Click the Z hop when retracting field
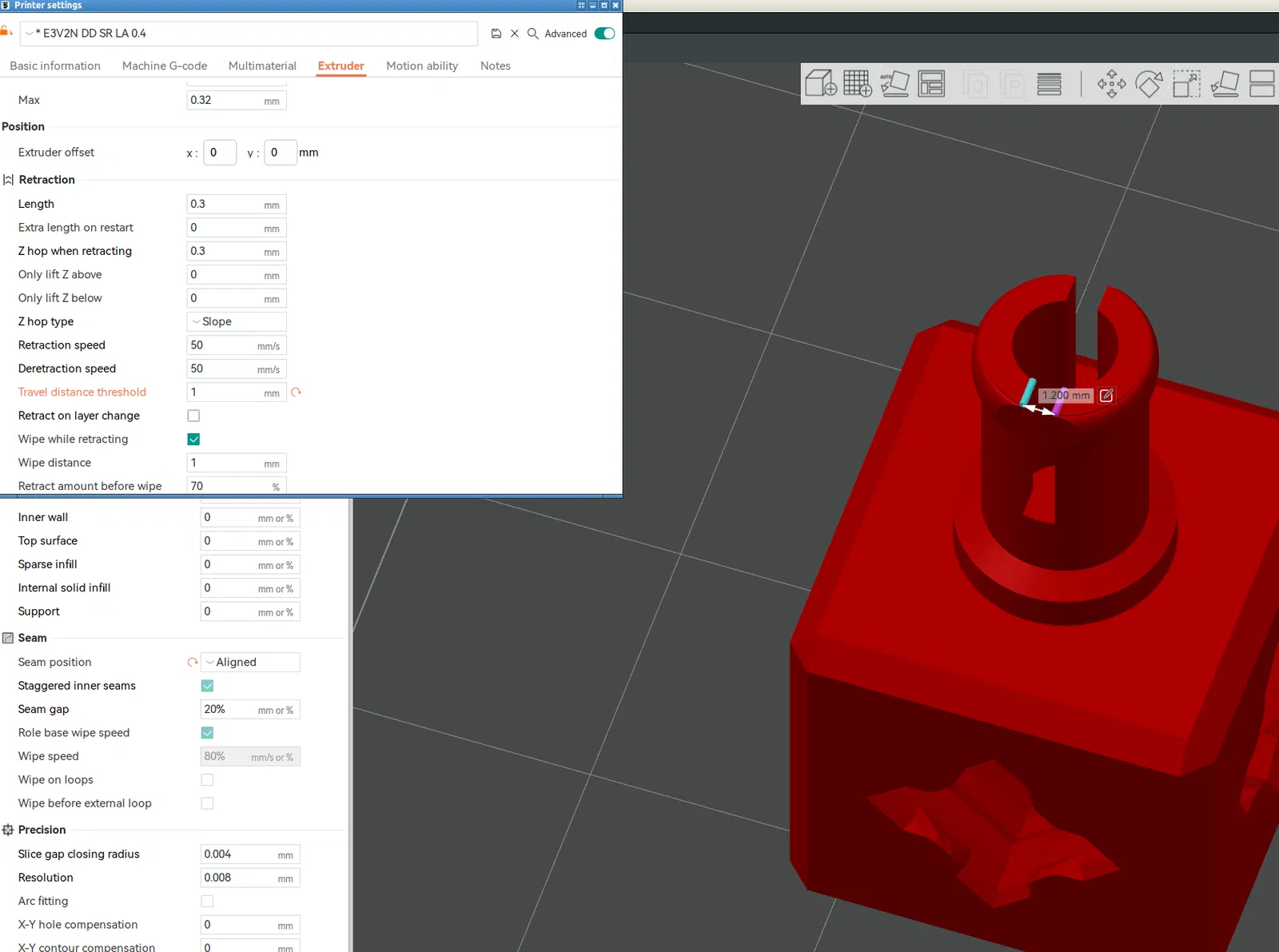 237,251
